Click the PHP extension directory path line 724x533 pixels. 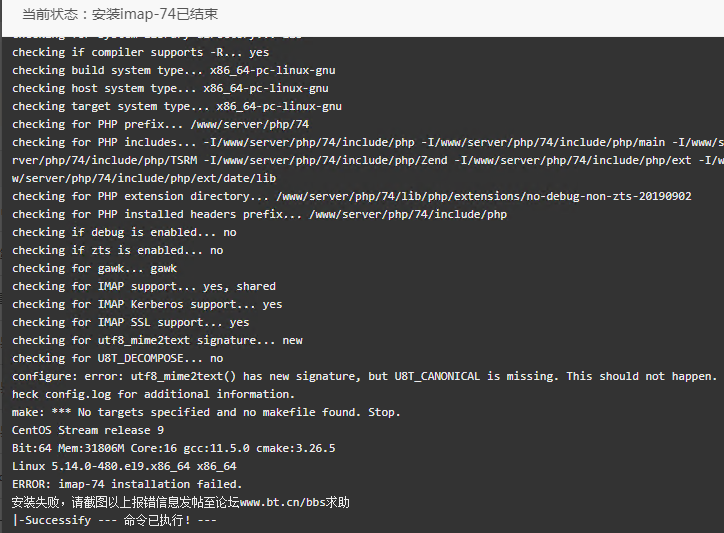[x=351, y=196]
